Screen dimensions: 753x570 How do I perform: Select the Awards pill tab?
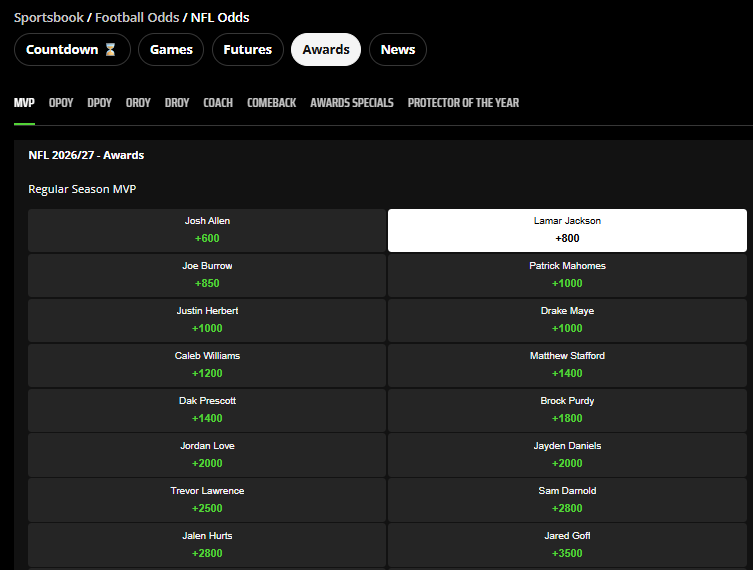point(326,49)
